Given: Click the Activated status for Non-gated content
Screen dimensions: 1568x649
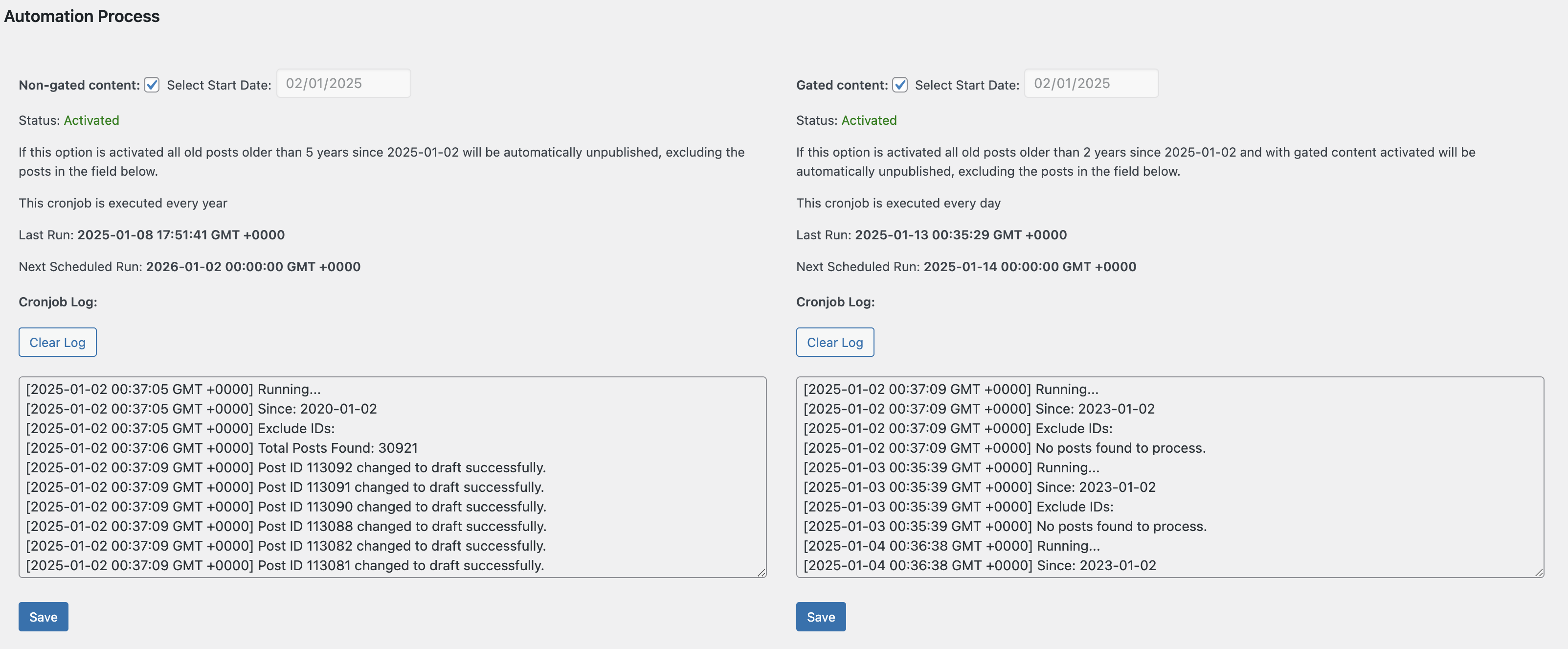Looking at the screenshot, I should (91, 120).
